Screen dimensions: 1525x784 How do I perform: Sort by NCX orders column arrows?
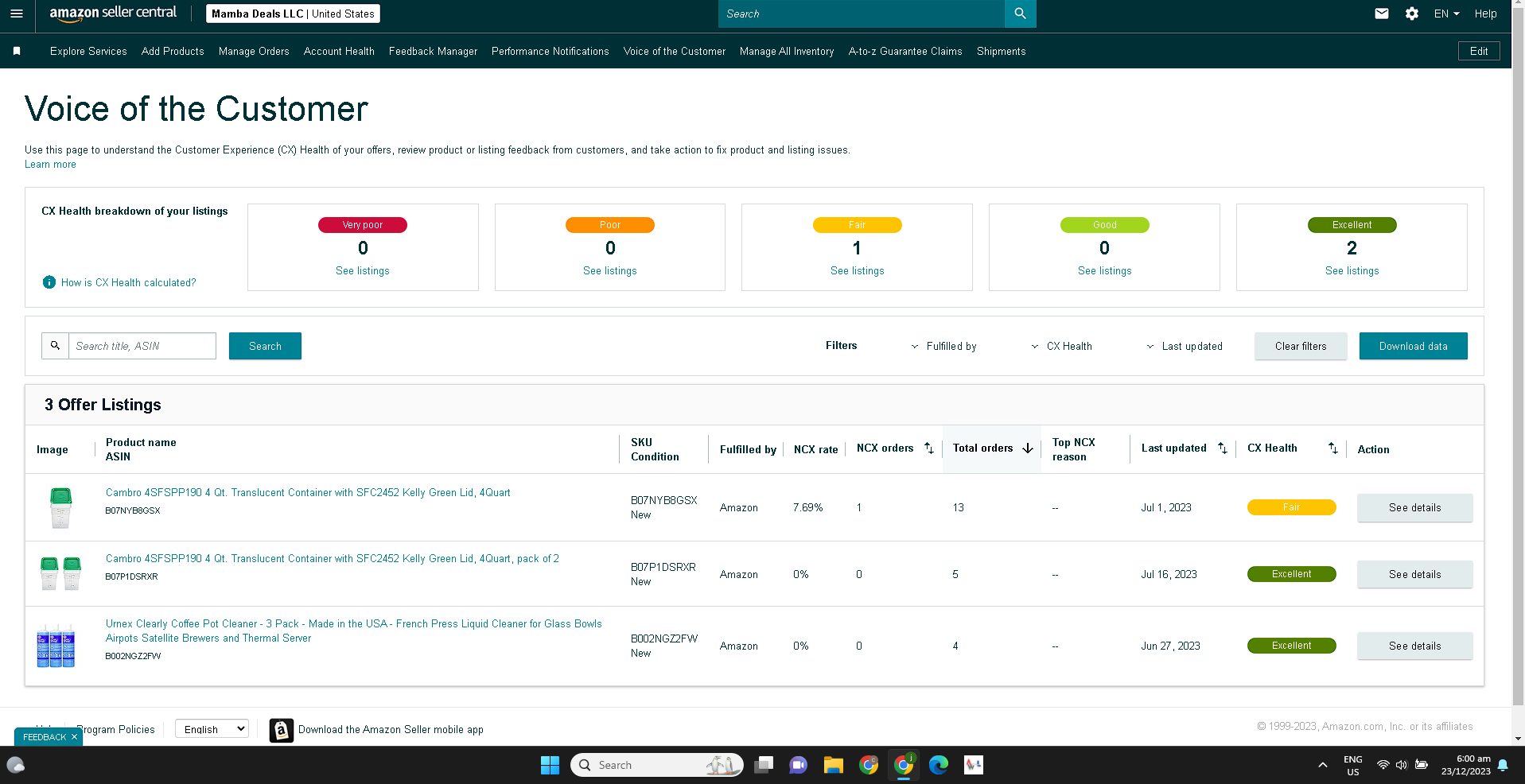(x=929, y=448)
